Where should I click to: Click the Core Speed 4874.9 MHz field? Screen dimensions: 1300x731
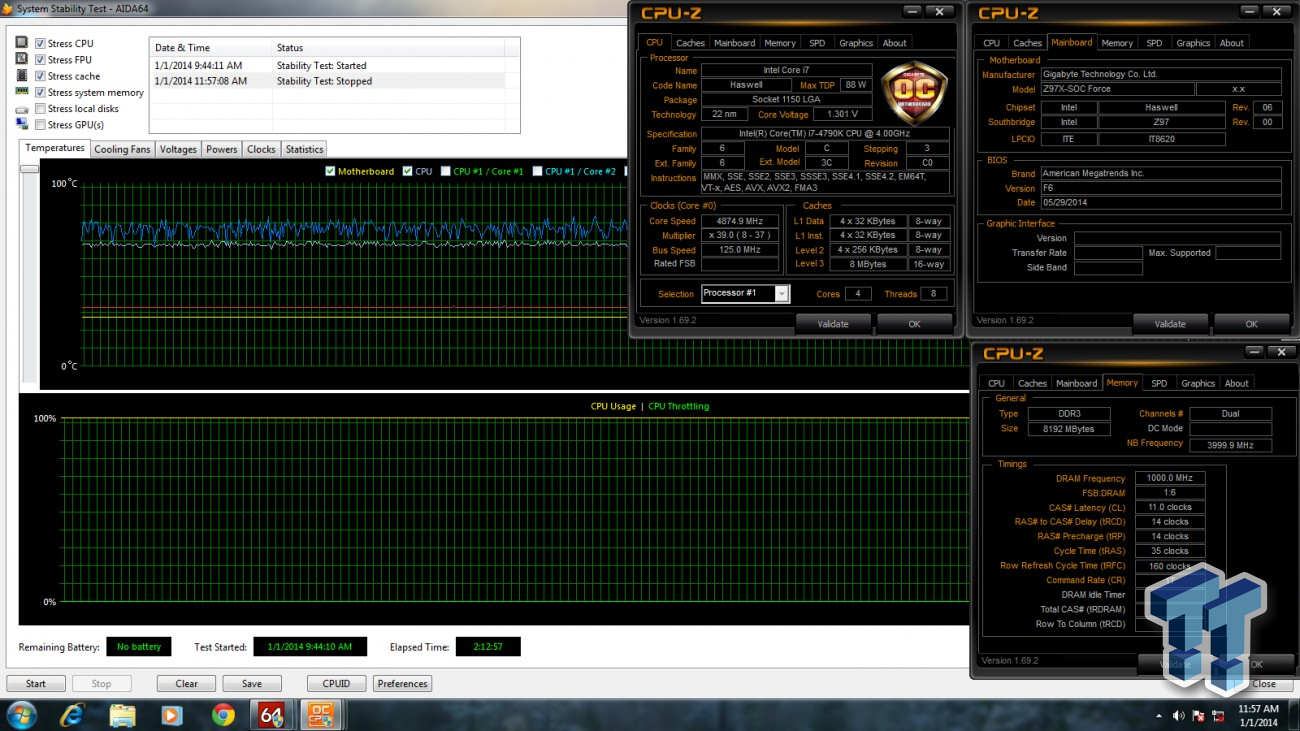pos(740,221)
